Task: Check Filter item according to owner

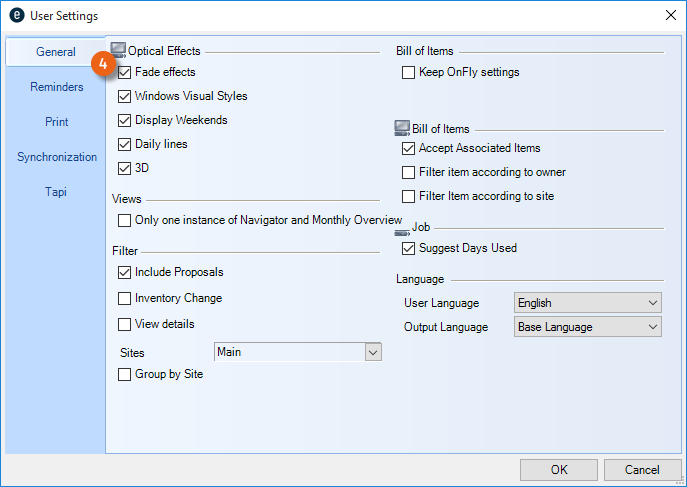Action: [x=409, y=172]
